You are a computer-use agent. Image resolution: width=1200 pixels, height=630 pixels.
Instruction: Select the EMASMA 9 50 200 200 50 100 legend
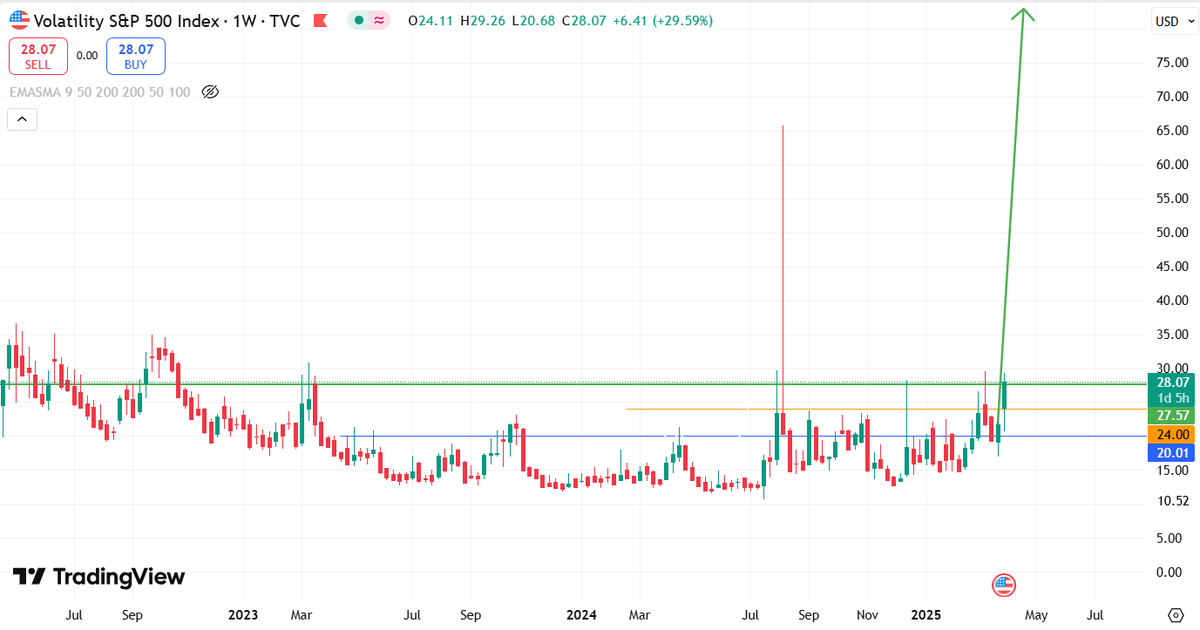(100, 92)
